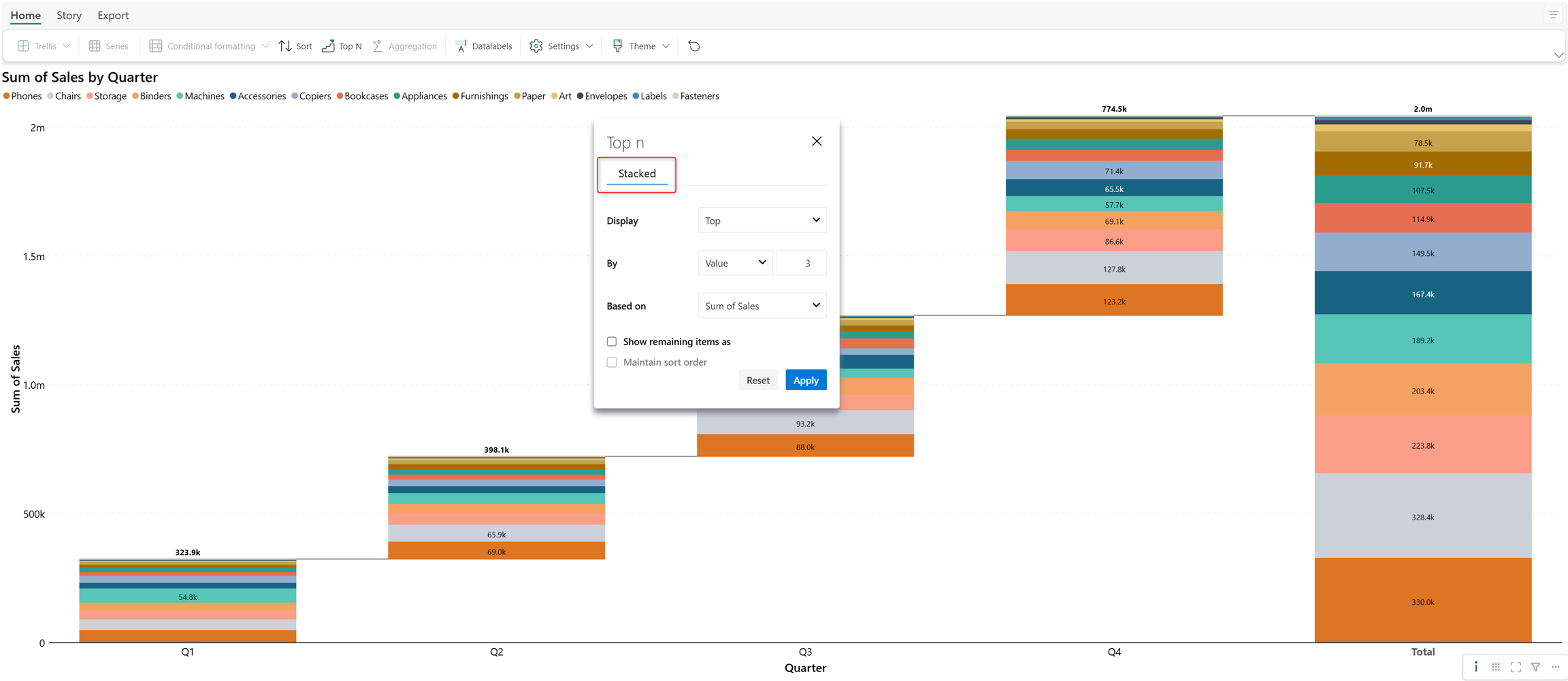Open the info icon at bottom right

pyautogui.click(x=1475, y=667)
